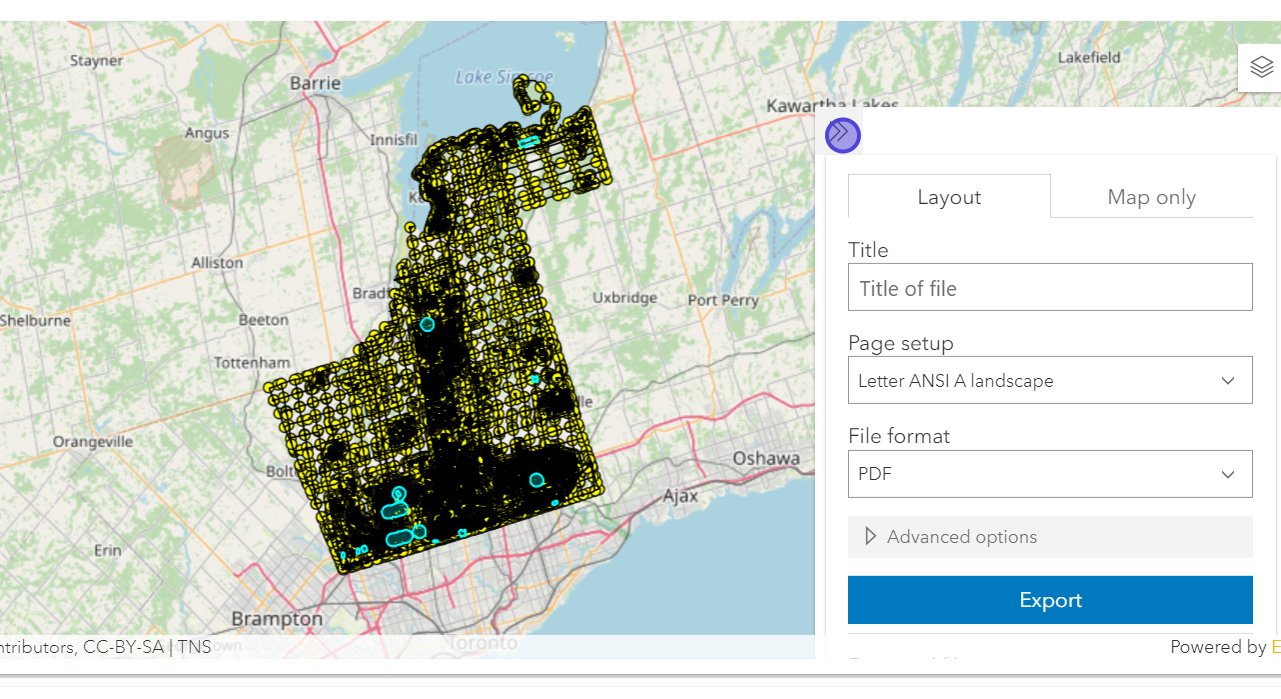Click the triangle icon beside Advanced options
Viewport: 1281px width, 699px height.
pos(870,537)
